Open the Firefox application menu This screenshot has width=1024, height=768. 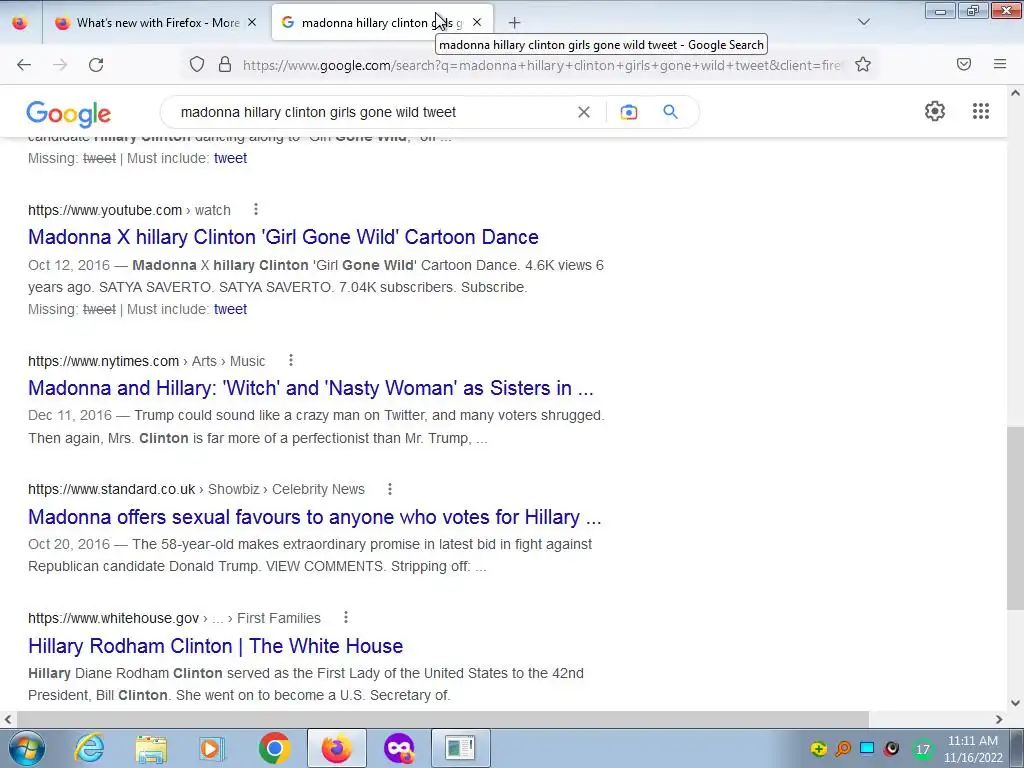pyautogui.click(x=999, y=64)
